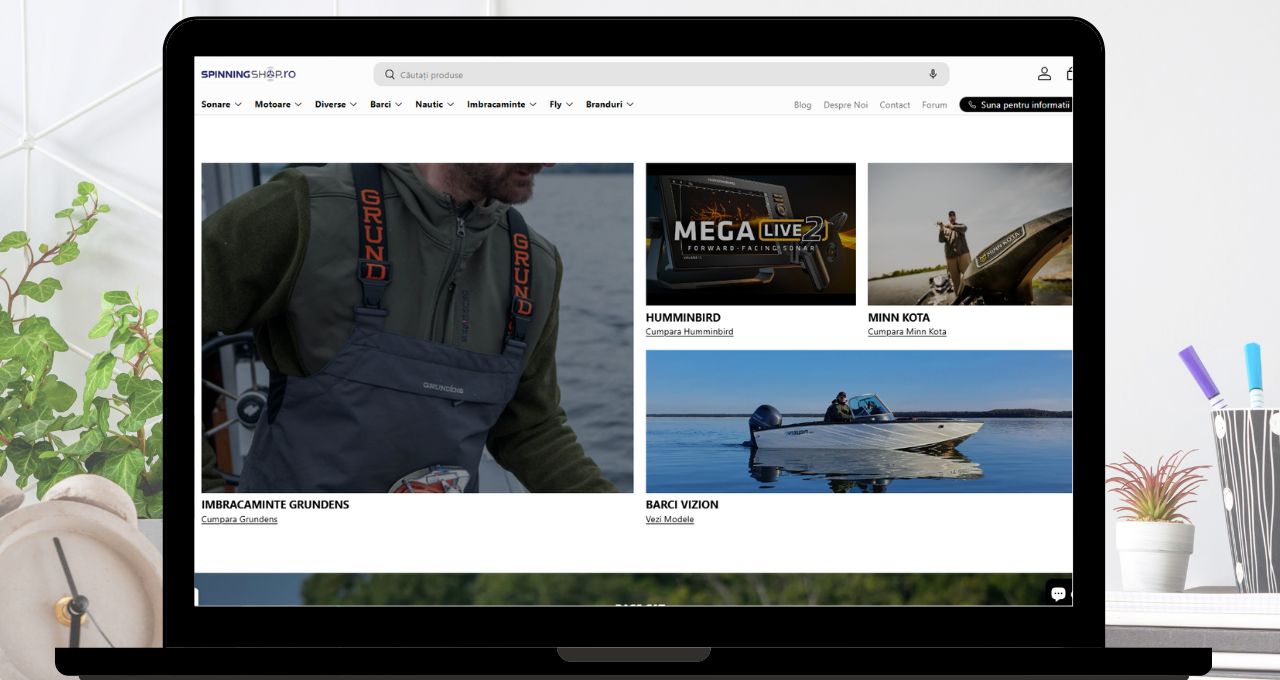Show the Imbracaminte submenu
This screenshot has height=680, width=1280.
click(x=502, y=104)
